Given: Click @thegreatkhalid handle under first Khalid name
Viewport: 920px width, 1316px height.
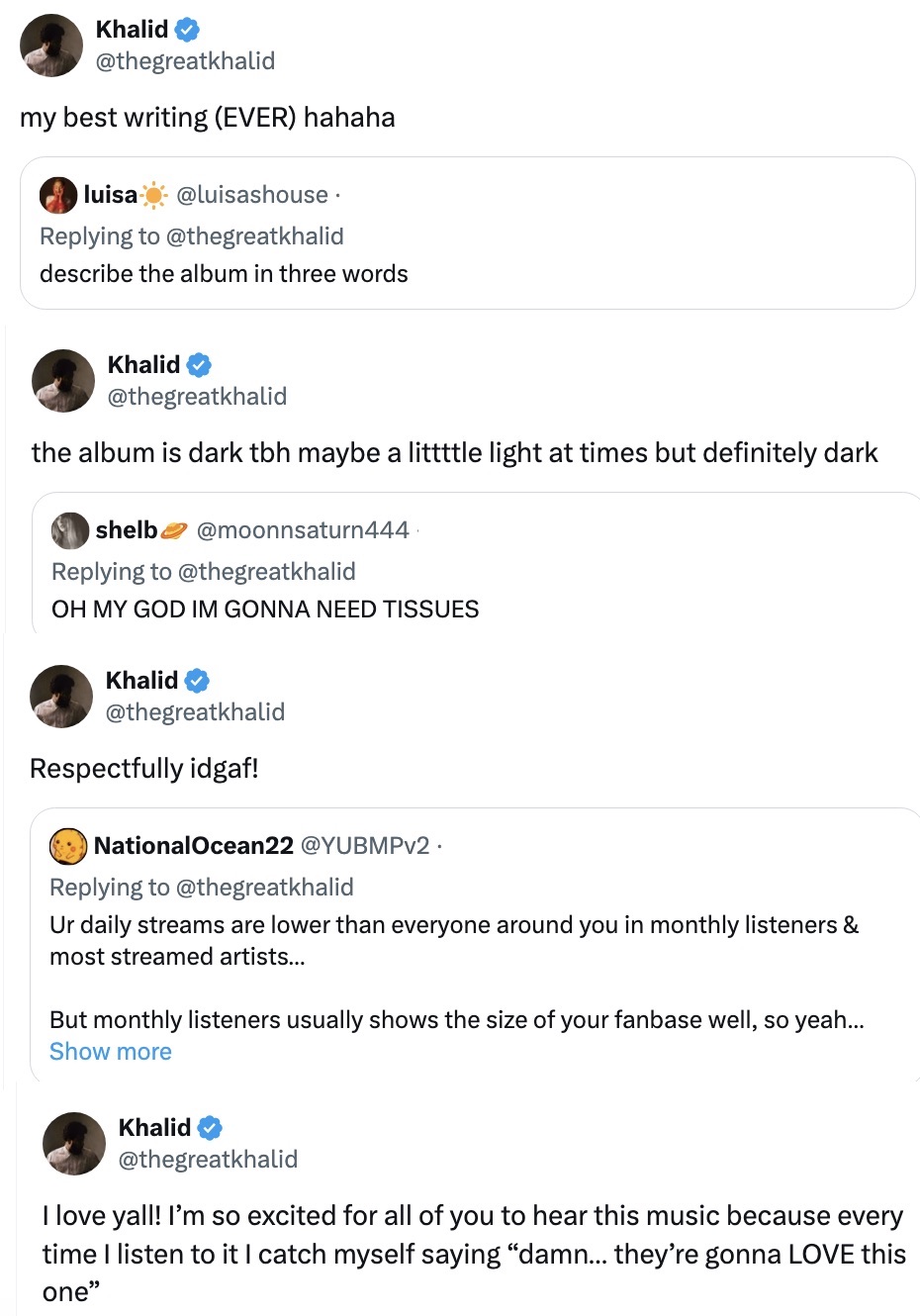Looking at the screenshot, I should coord(185,61).
